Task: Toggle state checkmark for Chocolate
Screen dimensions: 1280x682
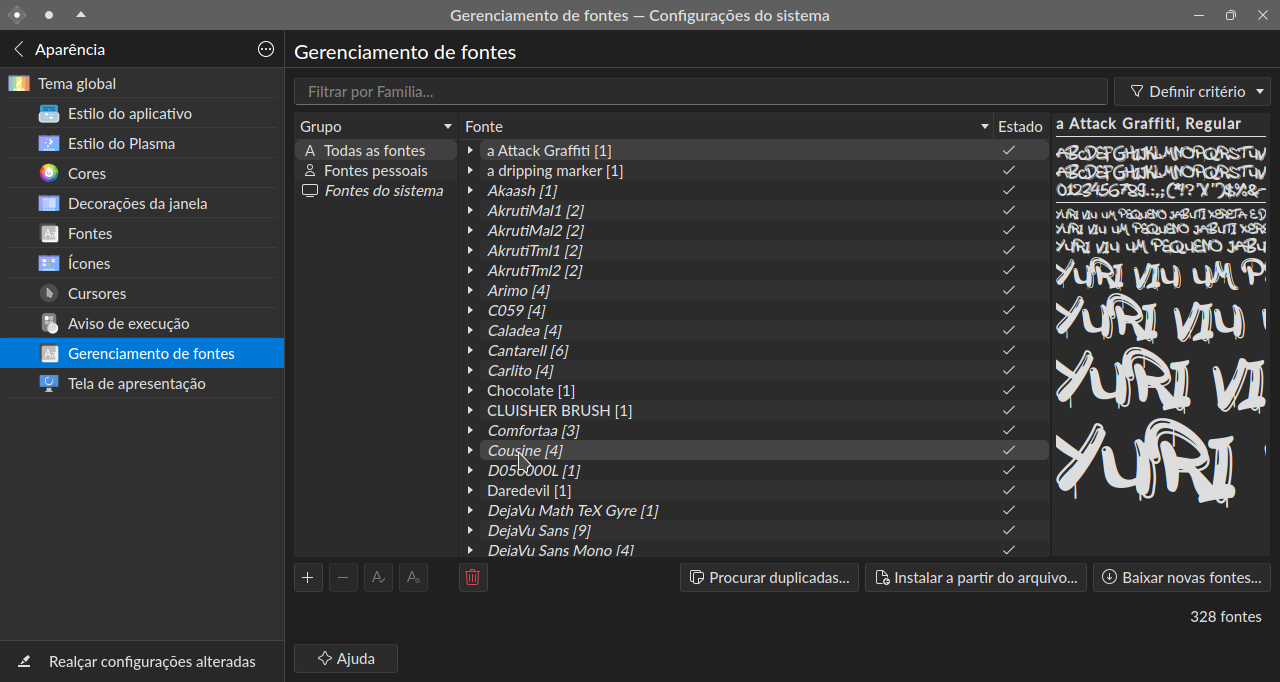Action: point(1009,391)
